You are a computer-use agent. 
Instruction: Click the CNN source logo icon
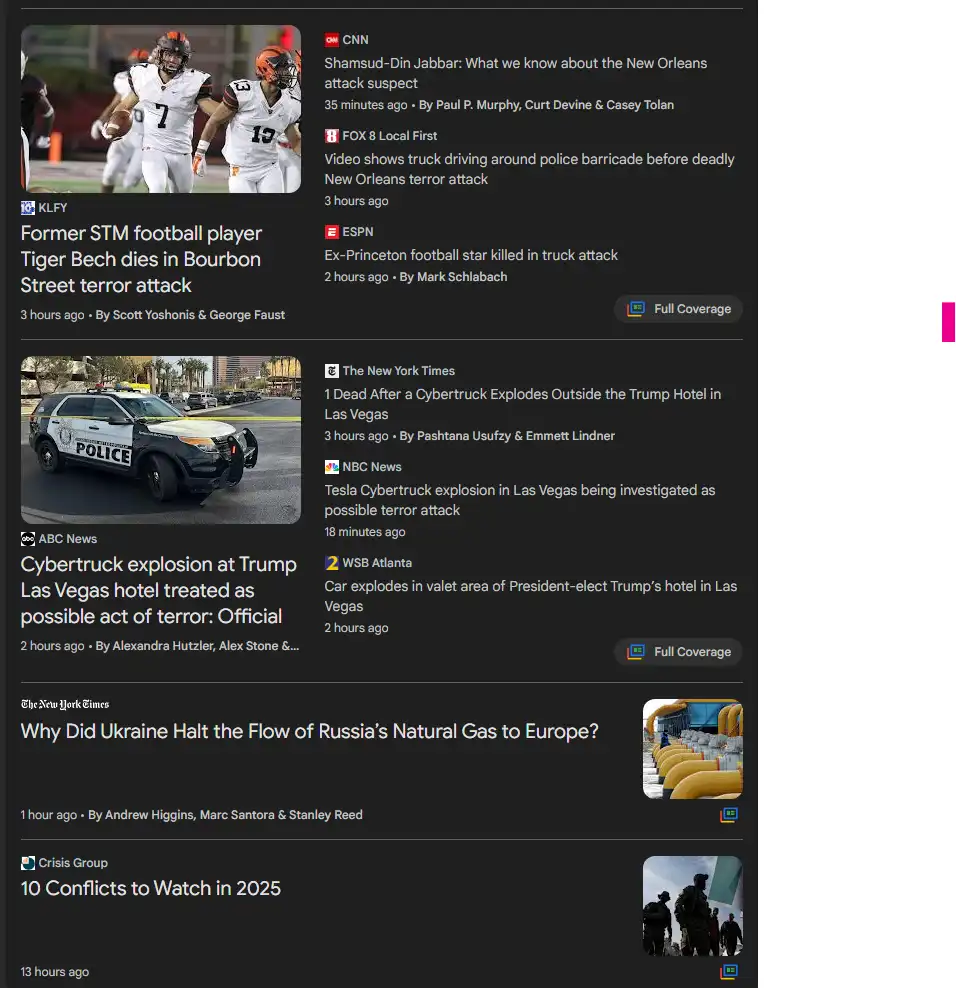pyautogui.click(x=331, y=40)
